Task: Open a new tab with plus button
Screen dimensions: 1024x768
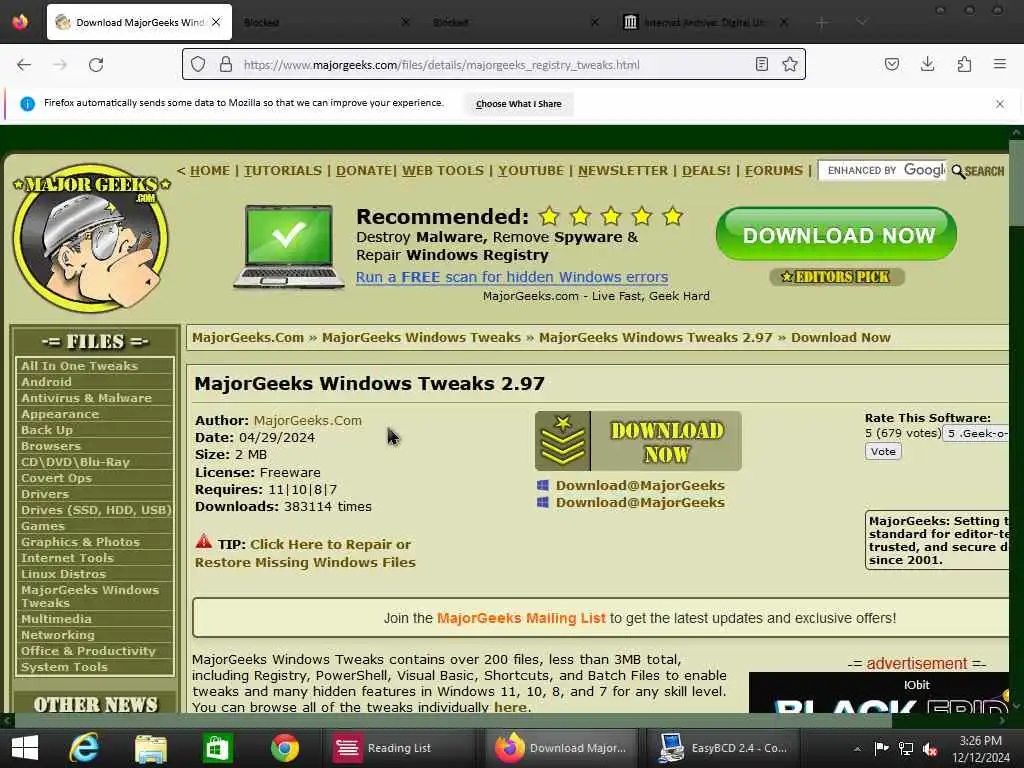Action: [x=822, y=22]
